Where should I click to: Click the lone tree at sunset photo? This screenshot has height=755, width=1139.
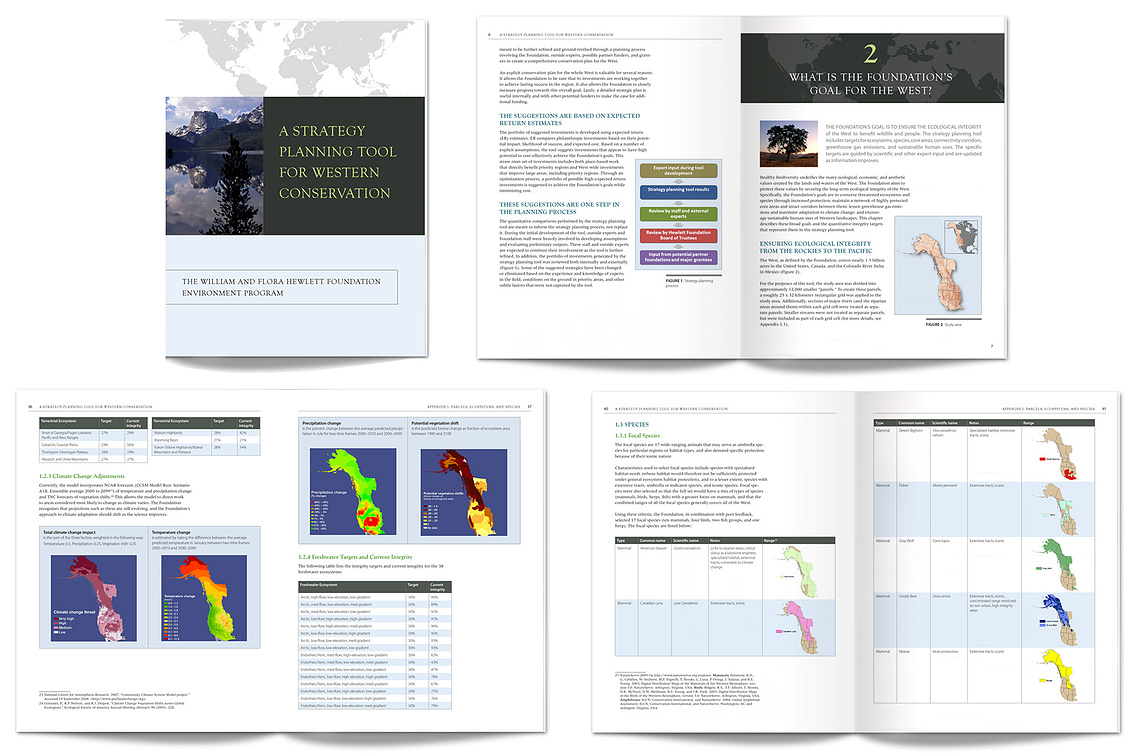[788, 144]
